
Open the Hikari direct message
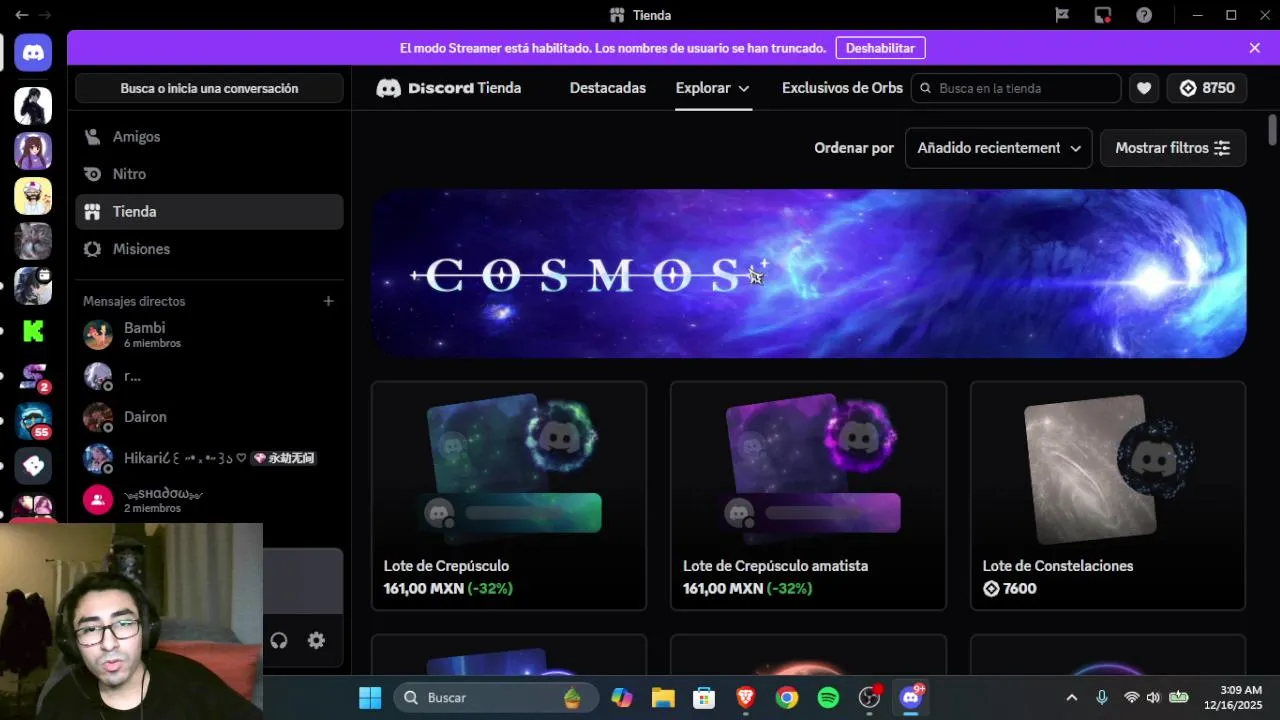pyautogui.click(x=209, y=458)
